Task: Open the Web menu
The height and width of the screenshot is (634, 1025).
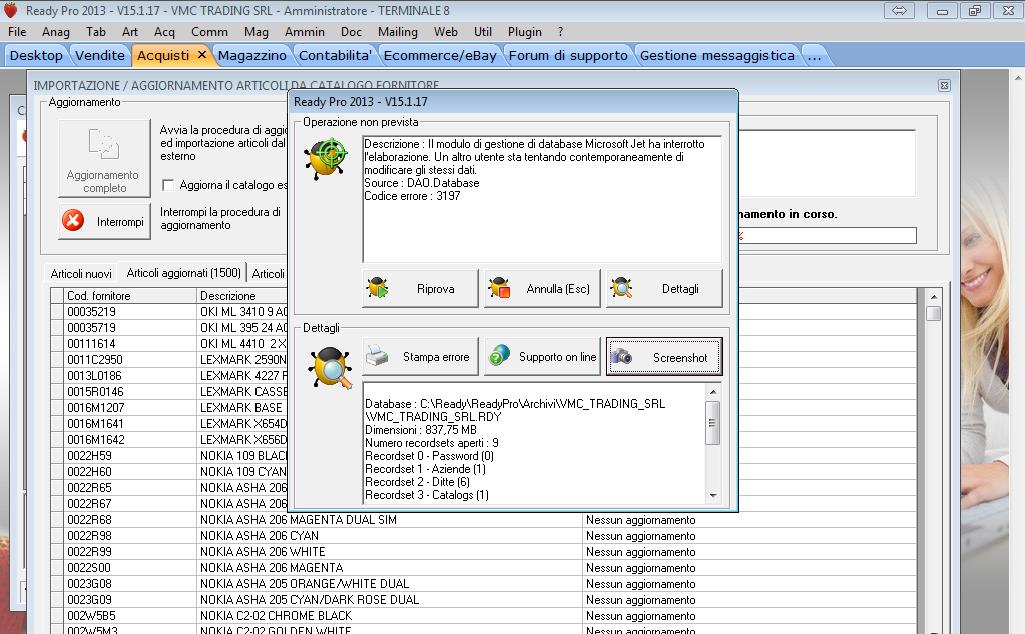Action: pos(446,31)
